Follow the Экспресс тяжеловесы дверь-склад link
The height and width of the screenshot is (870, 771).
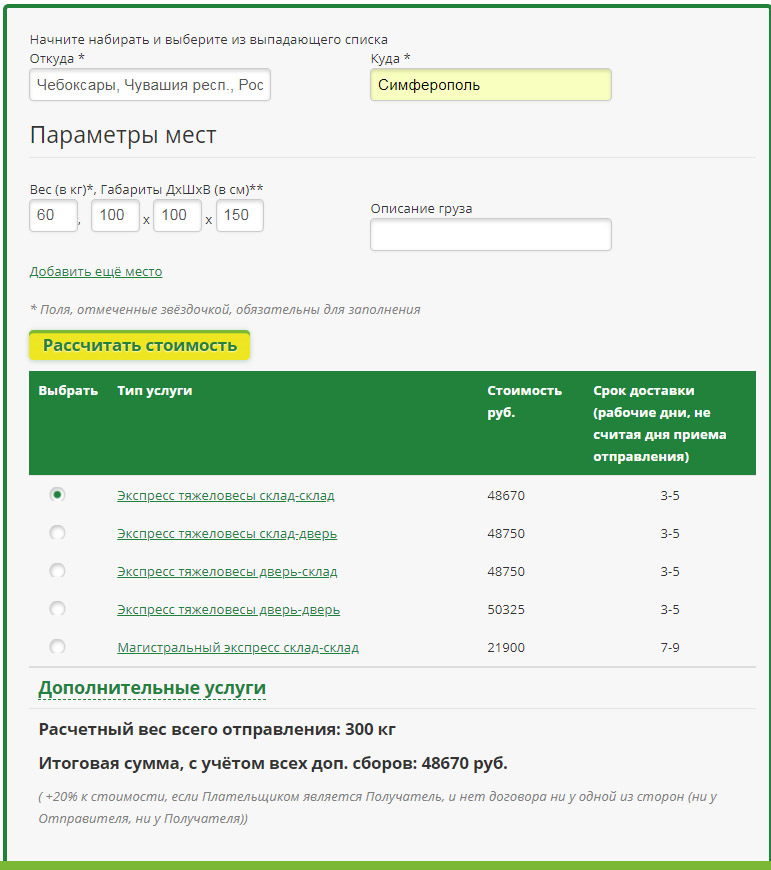227,572
